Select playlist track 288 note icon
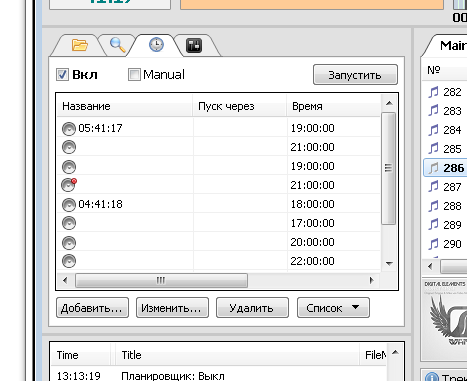This screenshot has width=467, height=381. (x=433, y=206)
